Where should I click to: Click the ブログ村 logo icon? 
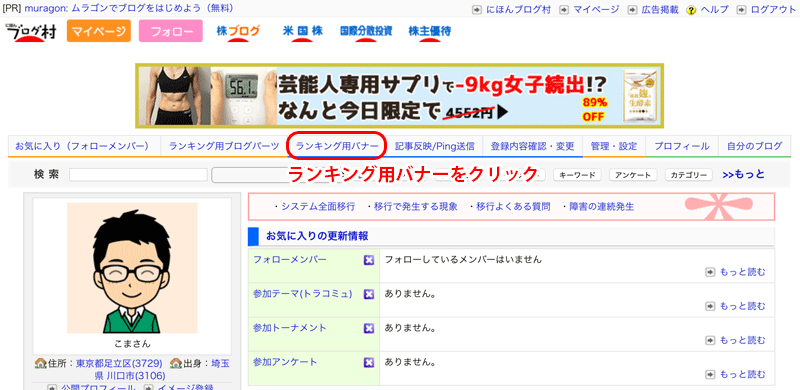pos(31,32)
